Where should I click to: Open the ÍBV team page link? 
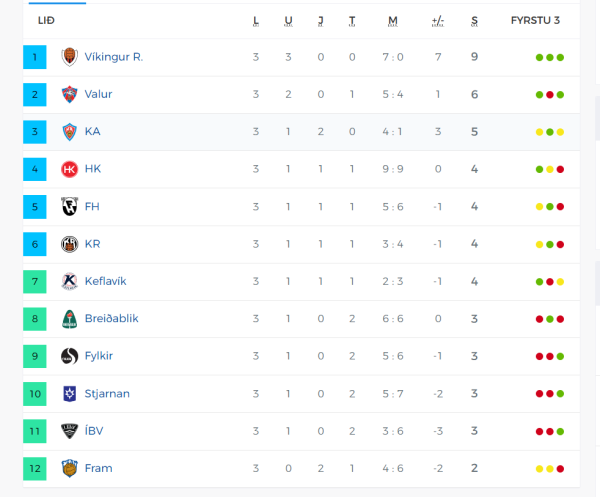tap(94, 431)
